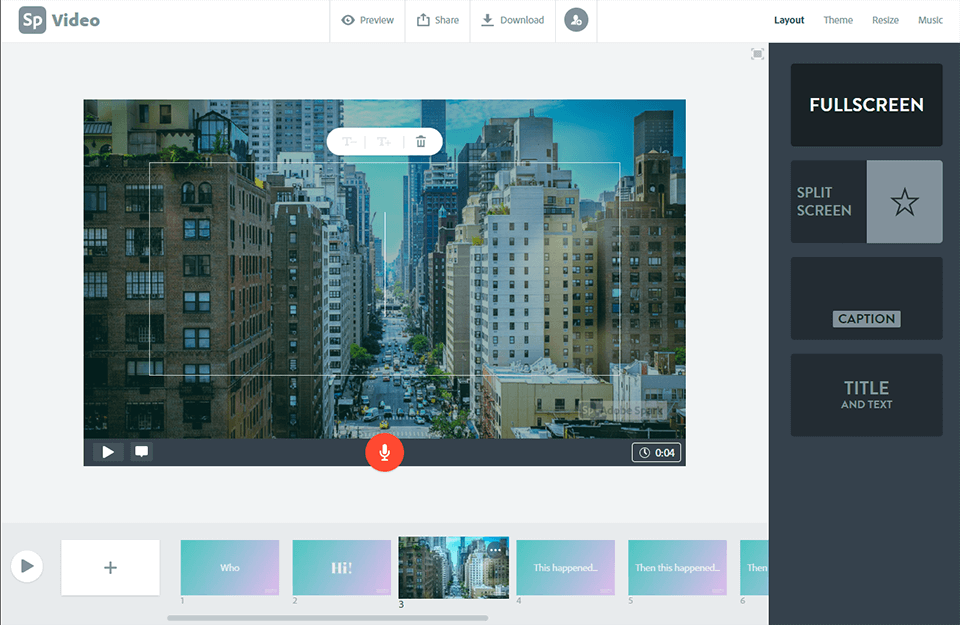The height and width of the screenshot is (625, 960).
Task: Switch to the Layout tab
Action: coord(789,20)
